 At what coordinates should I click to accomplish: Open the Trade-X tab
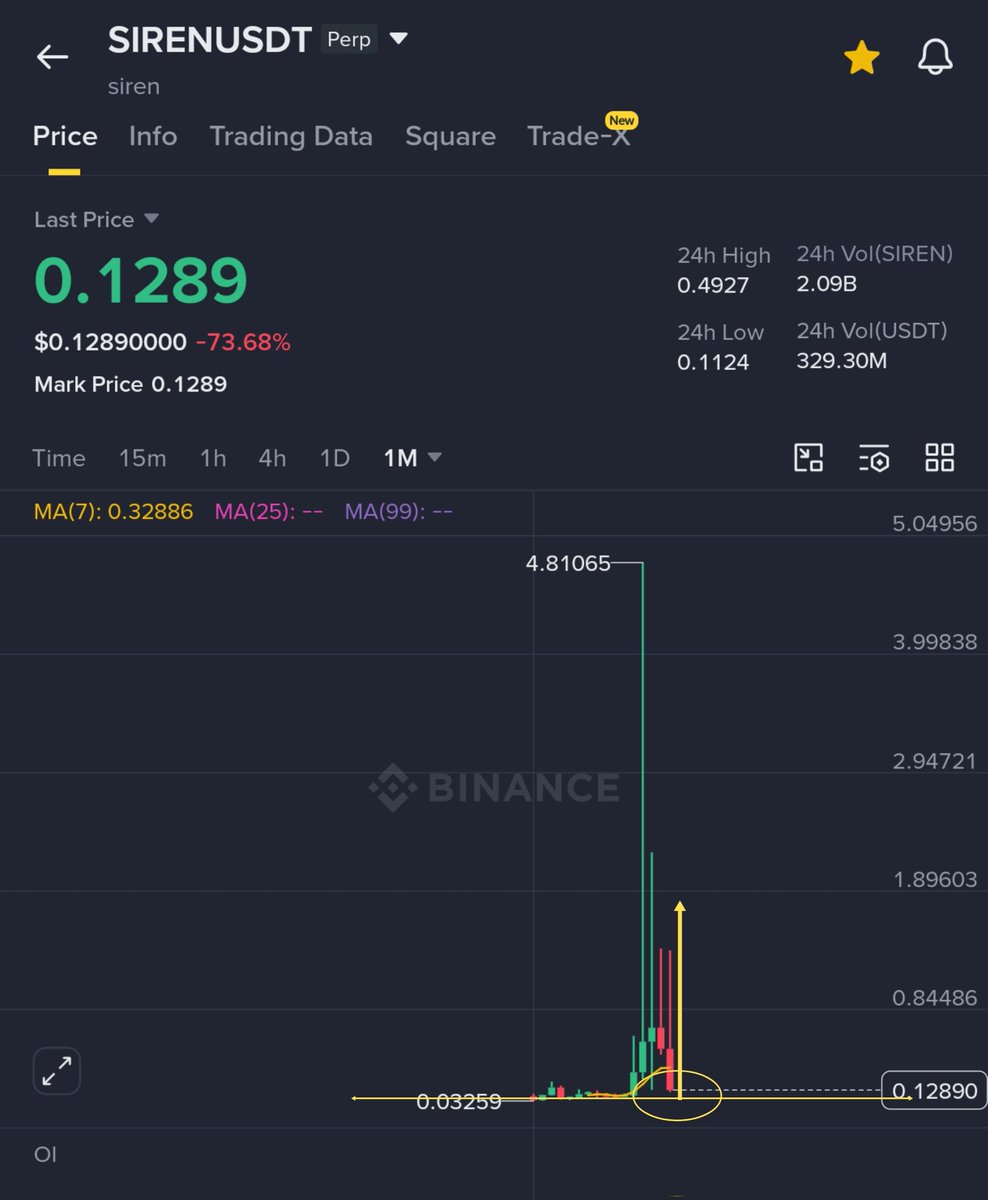579,136
